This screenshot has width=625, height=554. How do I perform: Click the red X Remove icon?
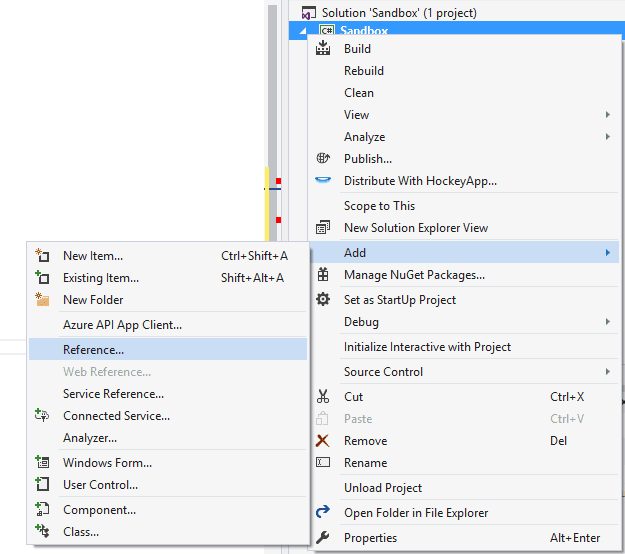tap(323, 441)
